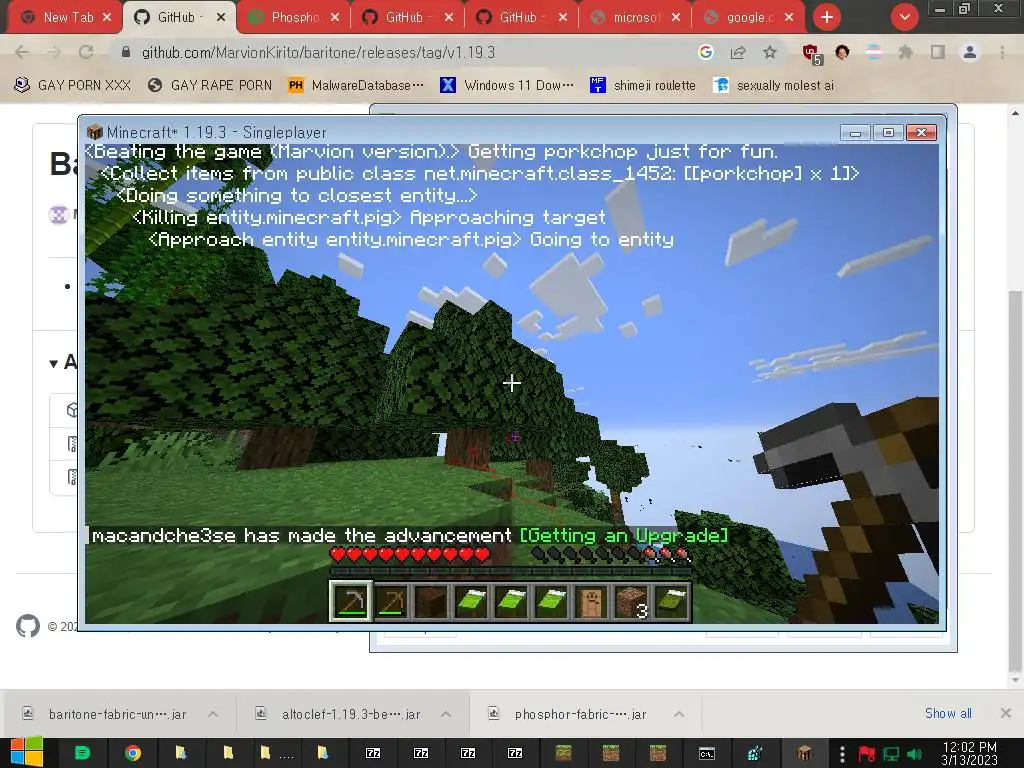
Task: Open the green chat app in taskbar
Action: pyautogui.click(x=82, y=753)
